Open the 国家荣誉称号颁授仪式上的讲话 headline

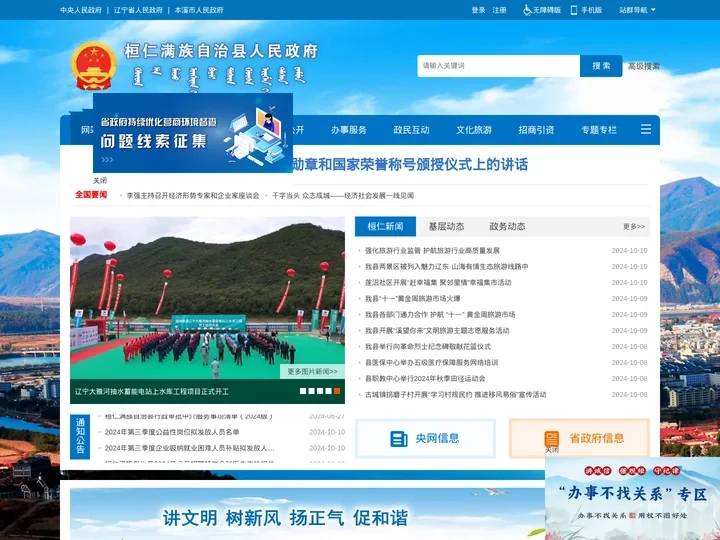coord(410,164)
